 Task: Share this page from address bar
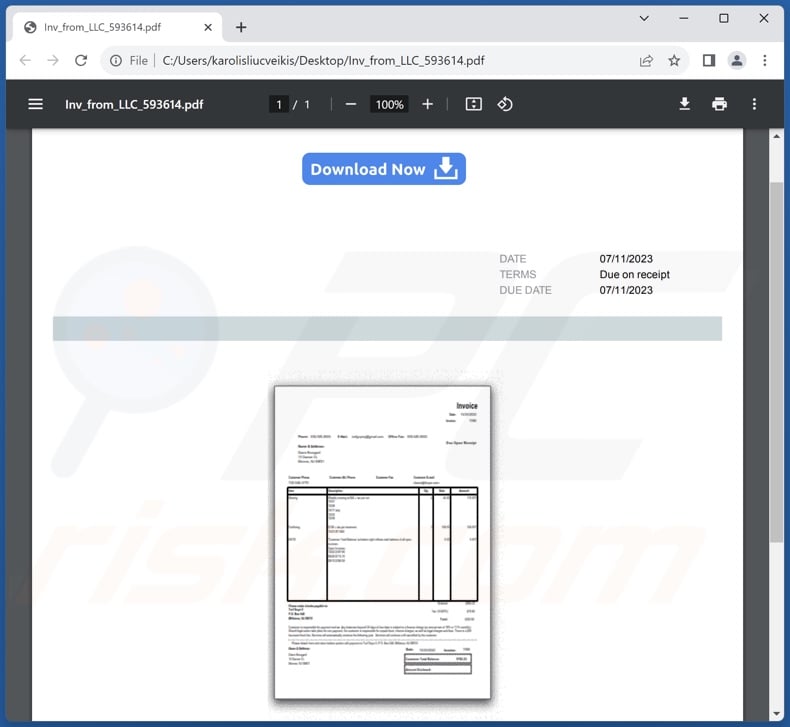(x=647, y=60)
